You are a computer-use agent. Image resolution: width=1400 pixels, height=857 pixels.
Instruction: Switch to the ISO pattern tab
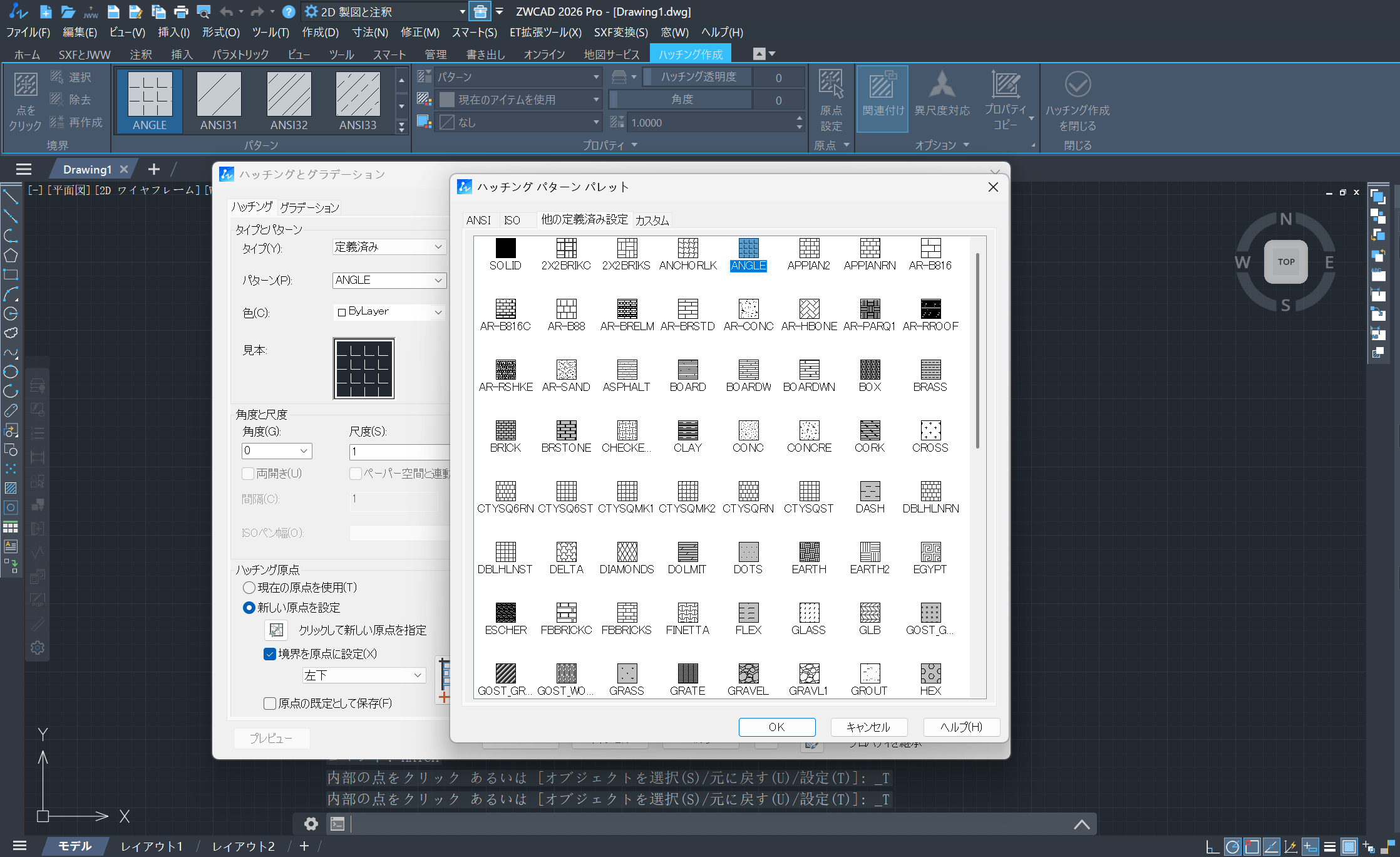512,220
